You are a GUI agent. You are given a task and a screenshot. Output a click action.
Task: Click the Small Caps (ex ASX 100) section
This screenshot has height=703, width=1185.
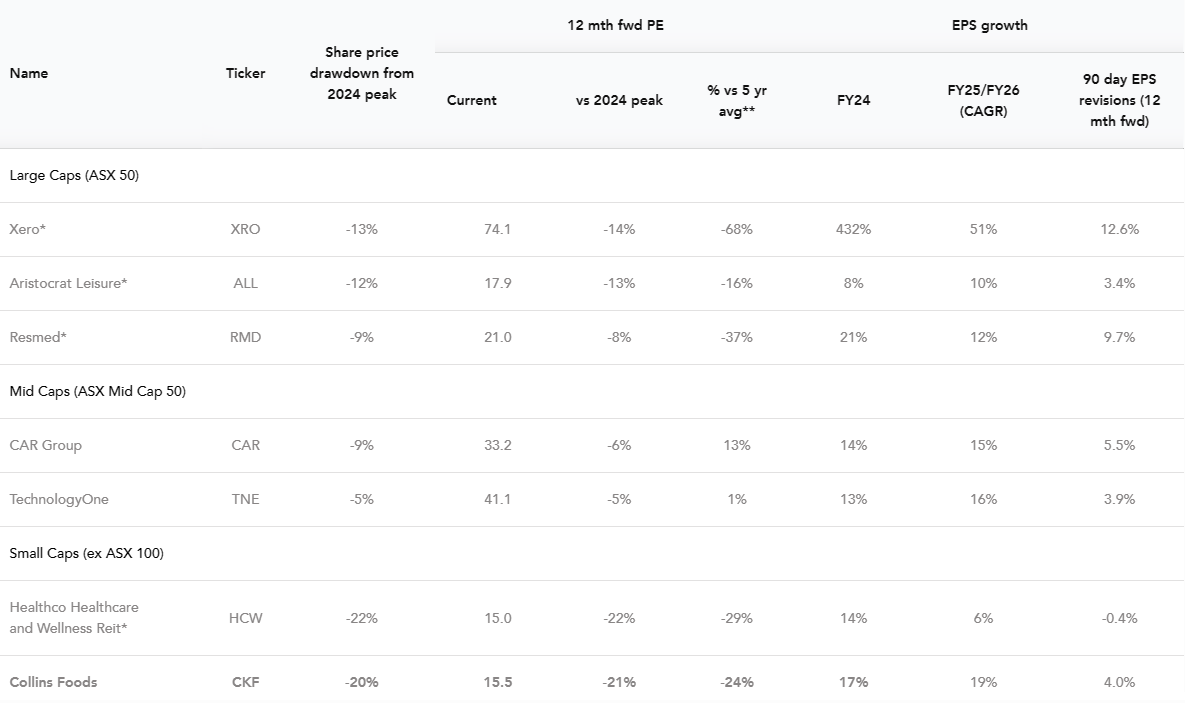click(x=87, y=553)
